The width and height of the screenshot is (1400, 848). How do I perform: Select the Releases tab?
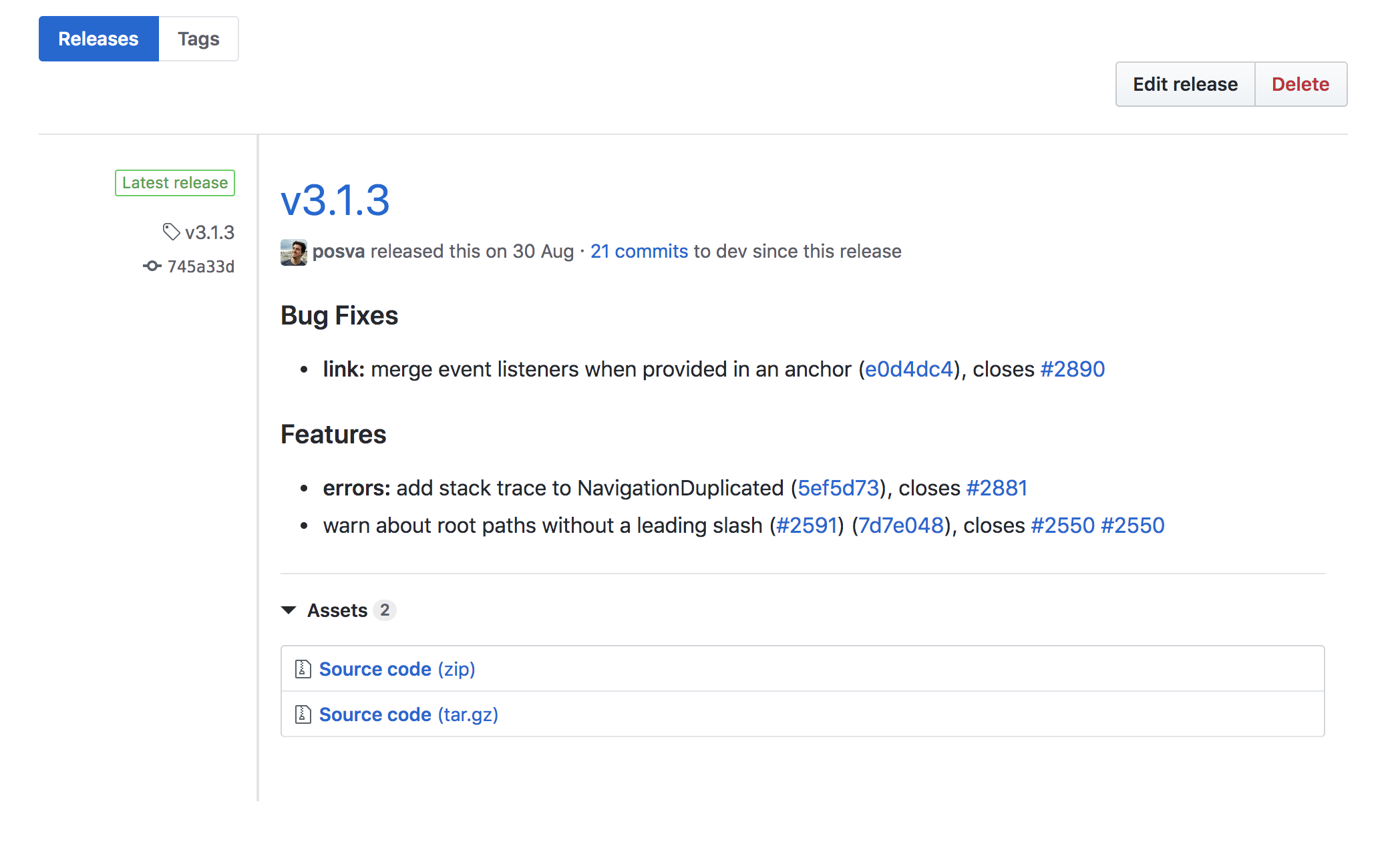click(x=98, y=39)
